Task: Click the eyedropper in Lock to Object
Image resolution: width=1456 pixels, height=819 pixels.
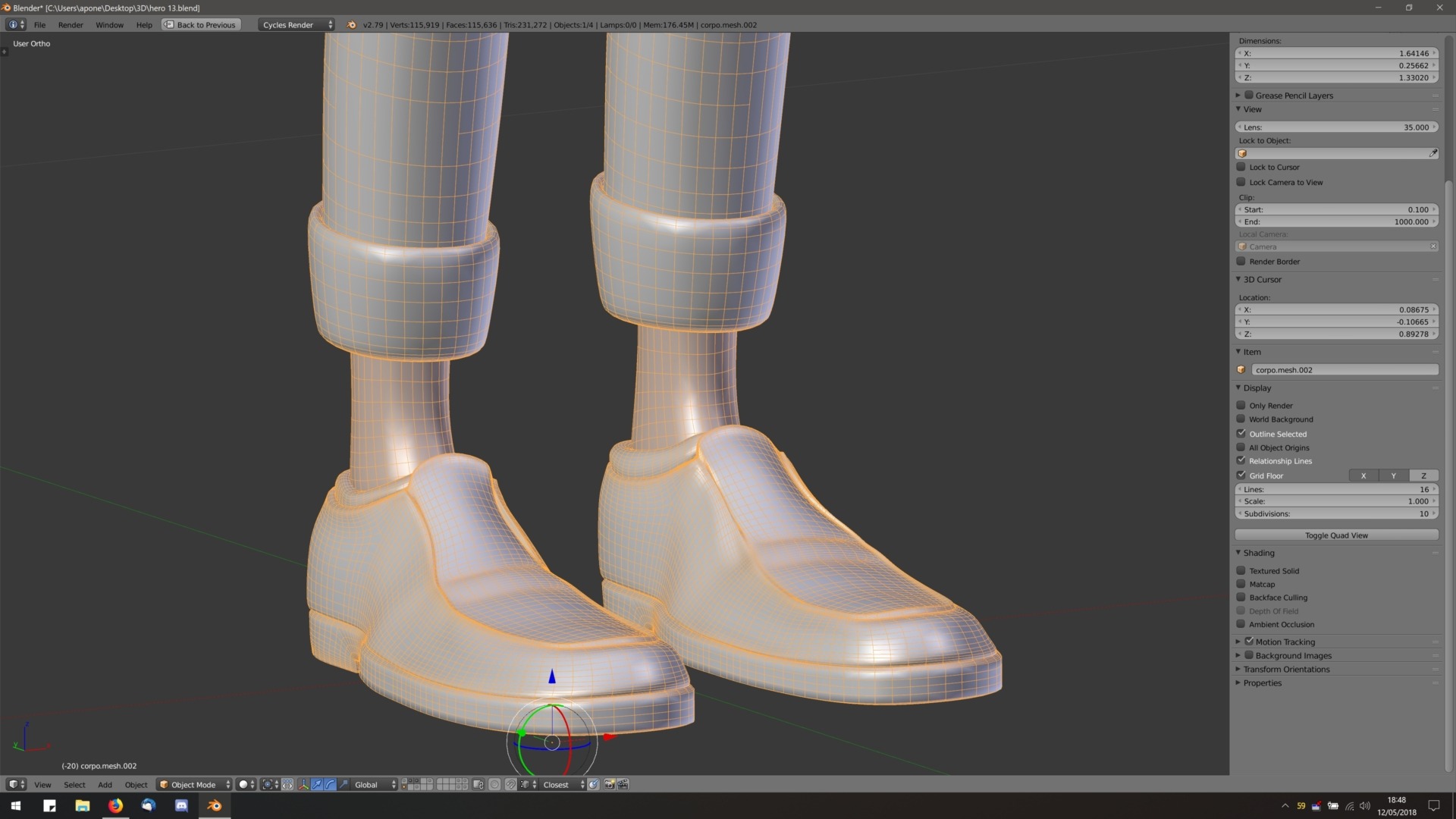Action: (1432, 153)
